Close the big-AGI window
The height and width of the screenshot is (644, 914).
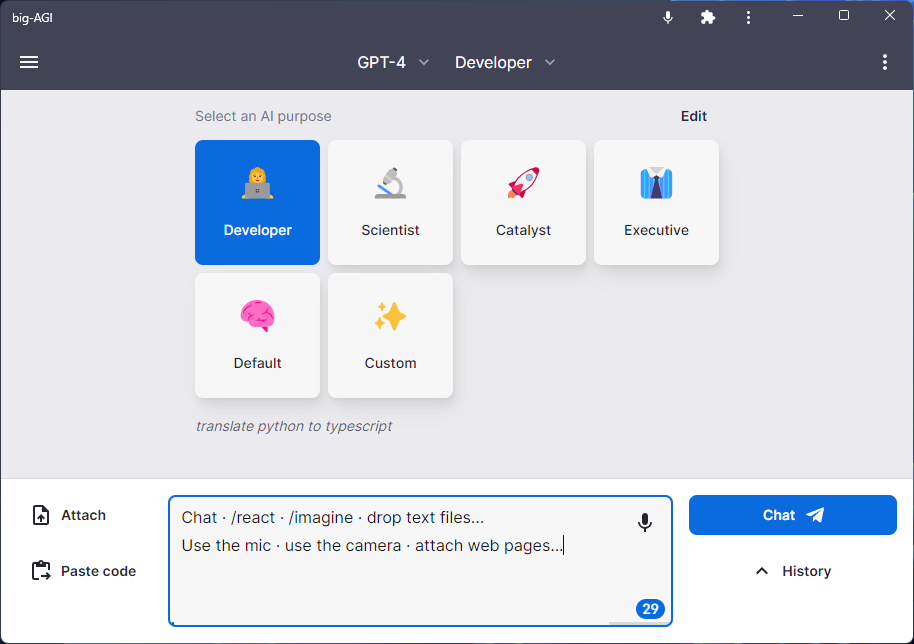[890, 16]
